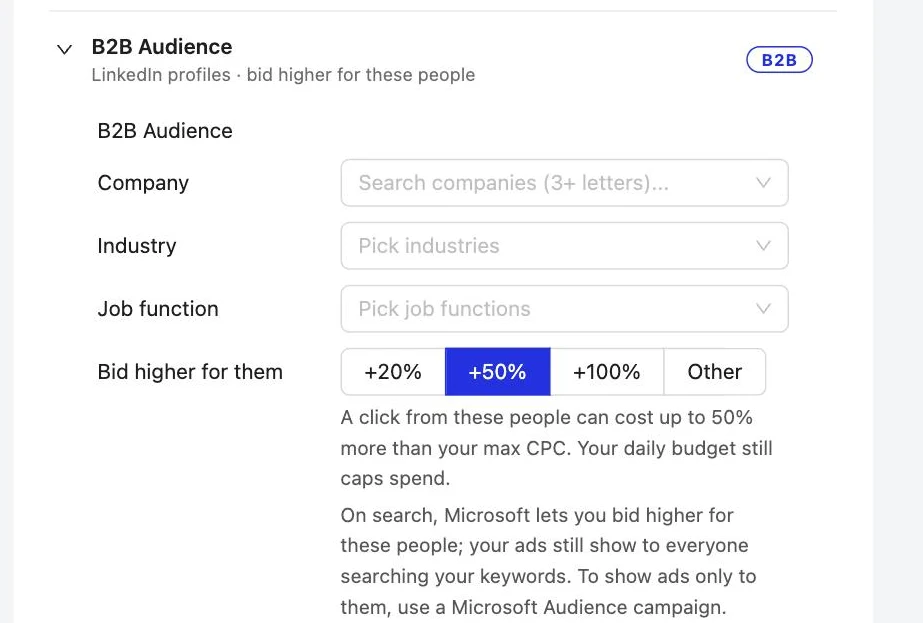Click the B2B badge pill
The image size is (923, 623).
tap(779, 60)
